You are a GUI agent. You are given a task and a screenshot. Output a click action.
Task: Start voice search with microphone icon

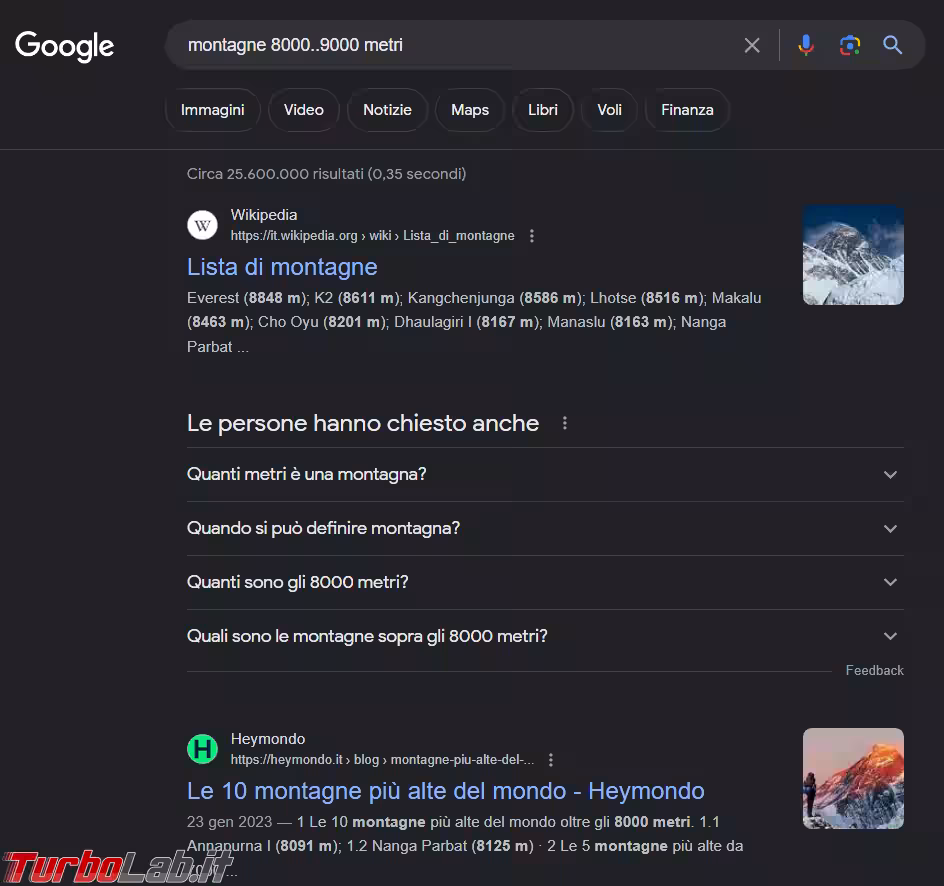[806, 45]
